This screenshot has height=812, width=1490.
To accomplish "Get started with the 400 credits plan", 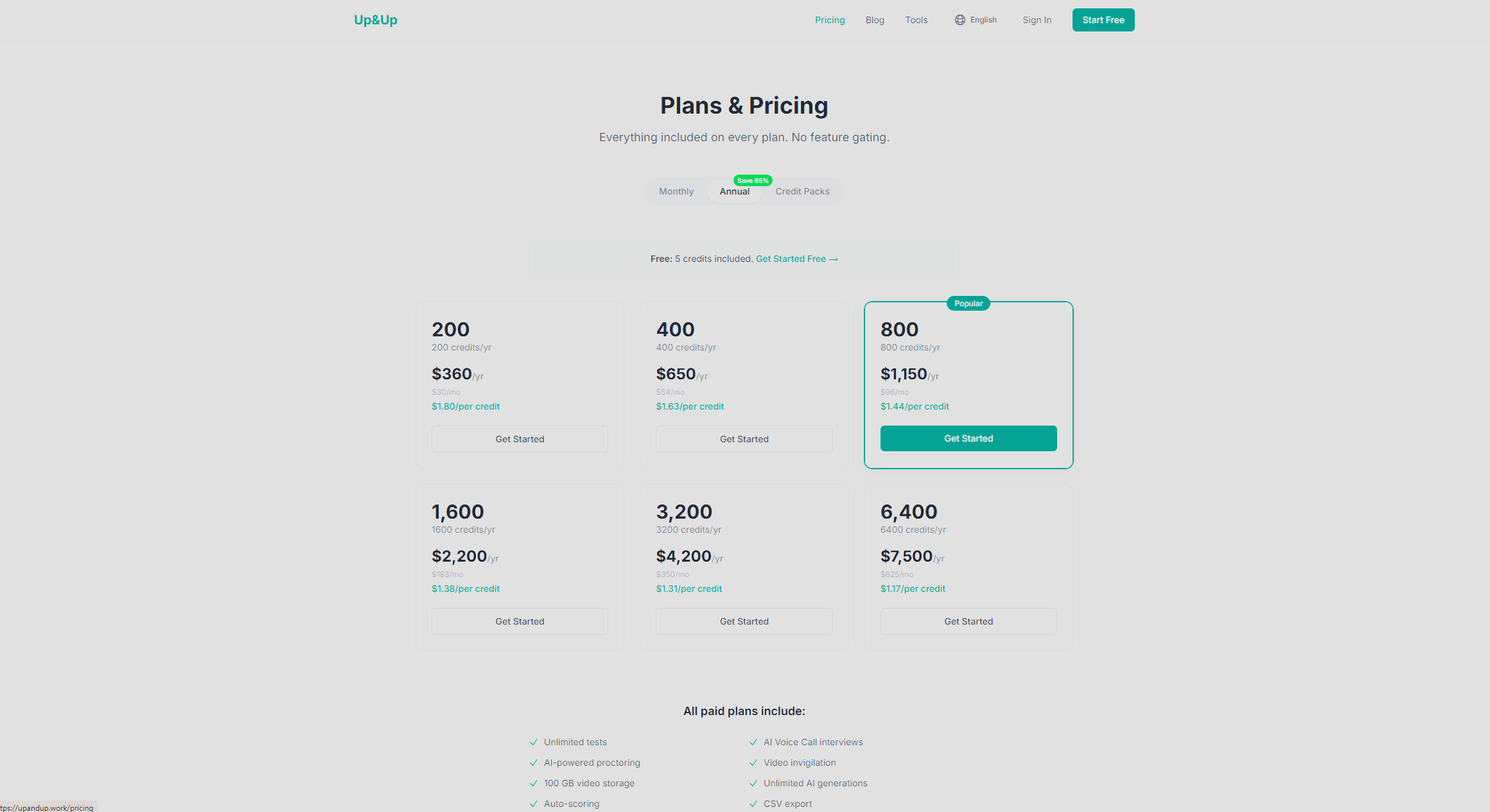I will pyautogui.click(x=744, y=439).
